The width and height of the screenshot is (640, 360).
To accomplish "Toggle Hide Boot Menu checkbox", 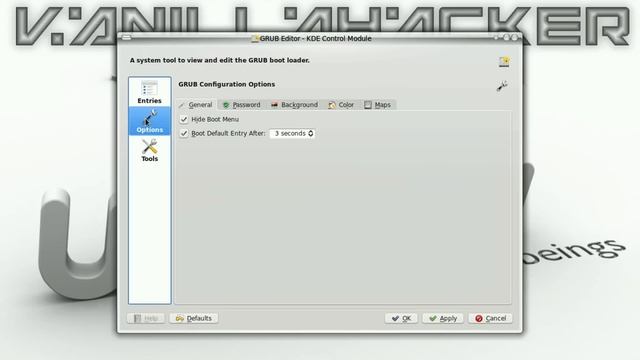I will point(184,119).
